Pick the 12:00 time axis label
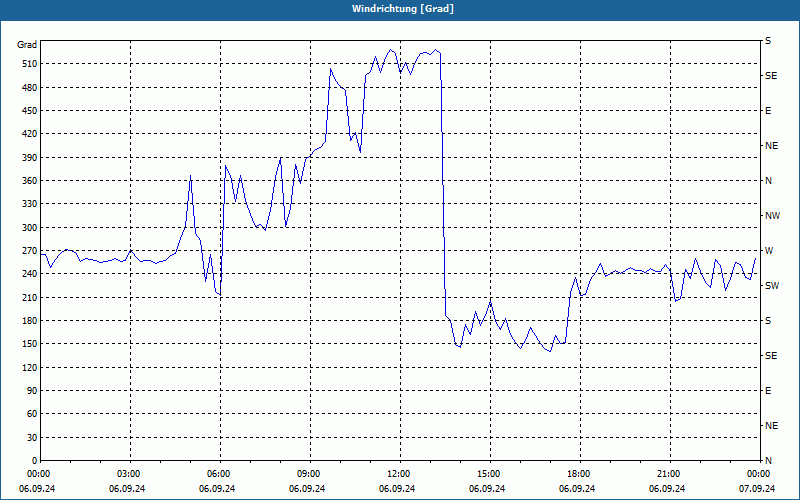 coord(400,474)
